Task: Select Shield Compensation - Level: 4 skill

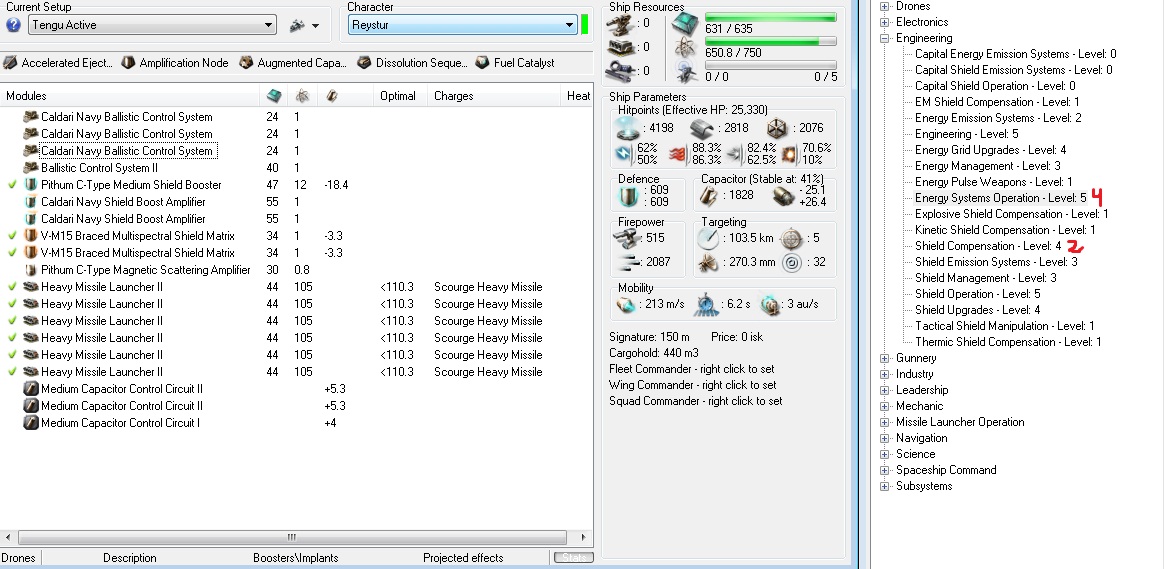Action: [x=988, y=246]
